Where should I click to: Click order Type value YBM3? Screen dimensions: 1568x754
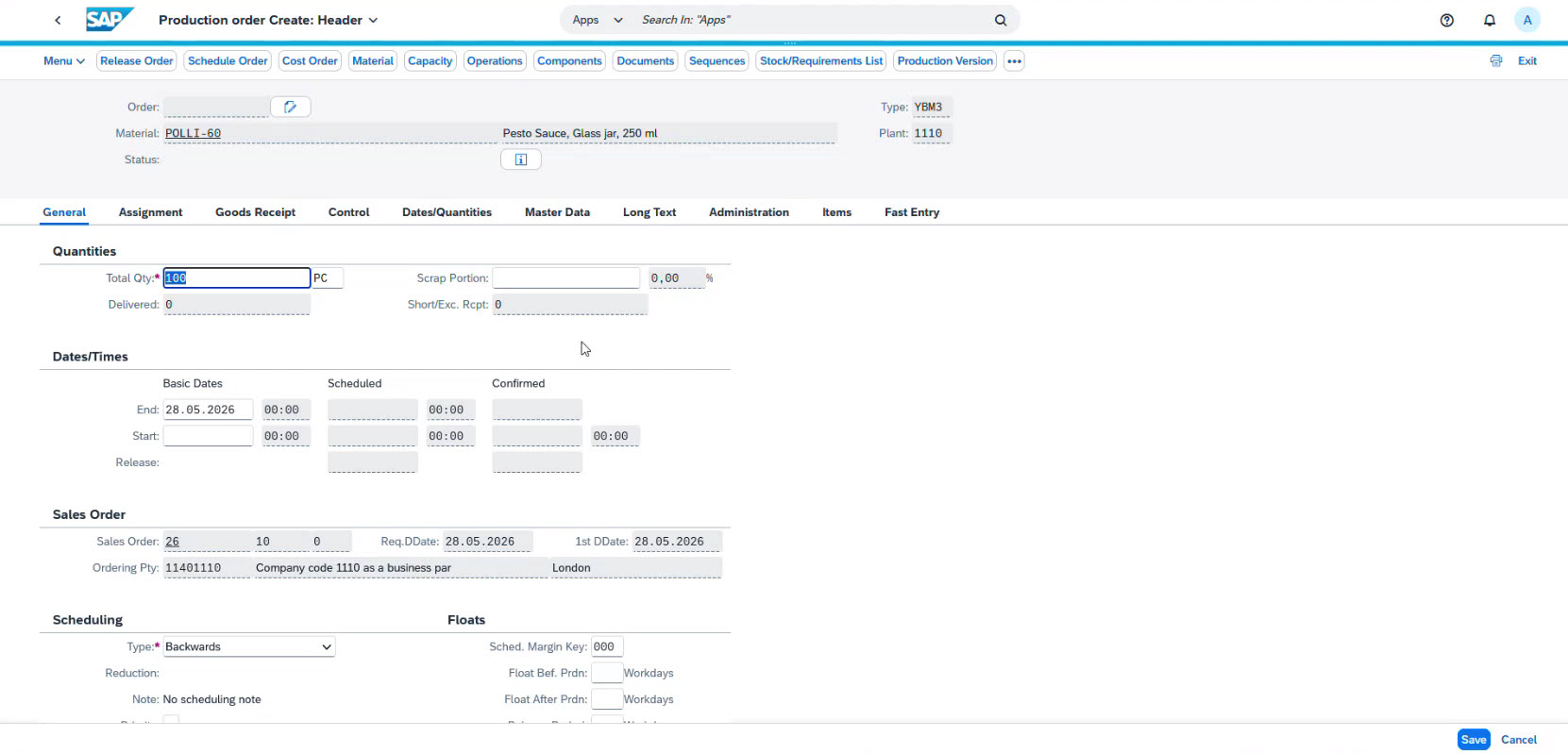coord(932,107)
